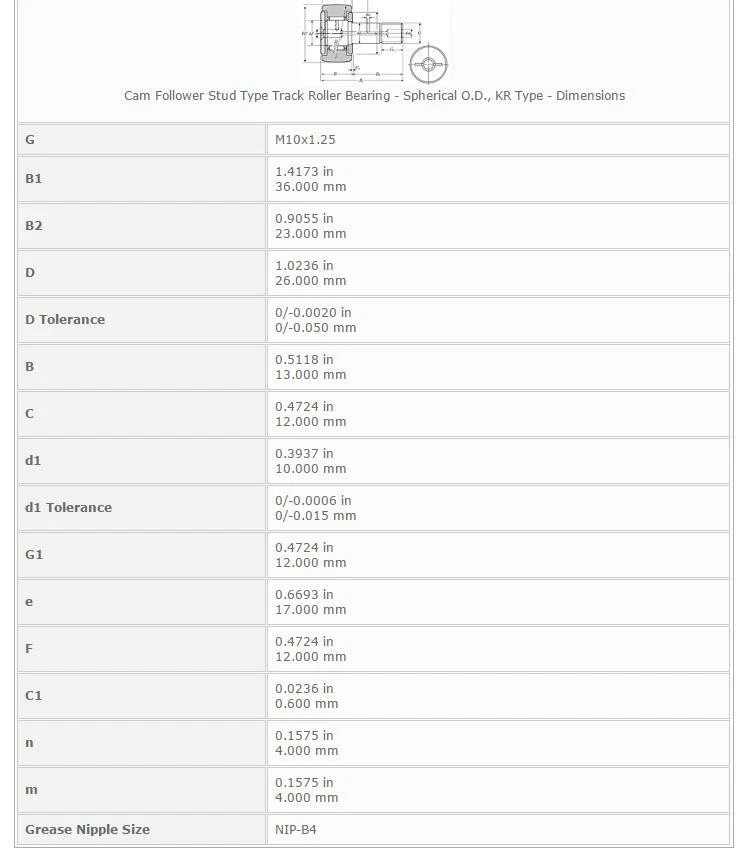This screenshot has height=849, width=737.
Task: Click the grease nipple value NIP-B4
Action: 296,830
